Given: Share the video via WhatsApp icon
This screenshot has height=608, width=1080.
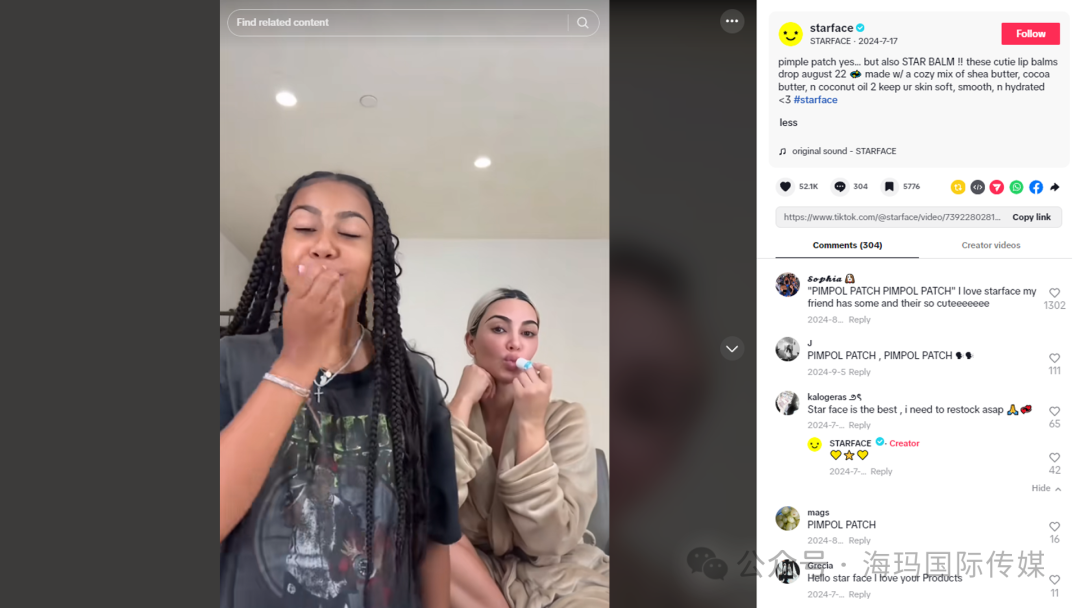Looking at the screenshot, I should (1017, 187).
